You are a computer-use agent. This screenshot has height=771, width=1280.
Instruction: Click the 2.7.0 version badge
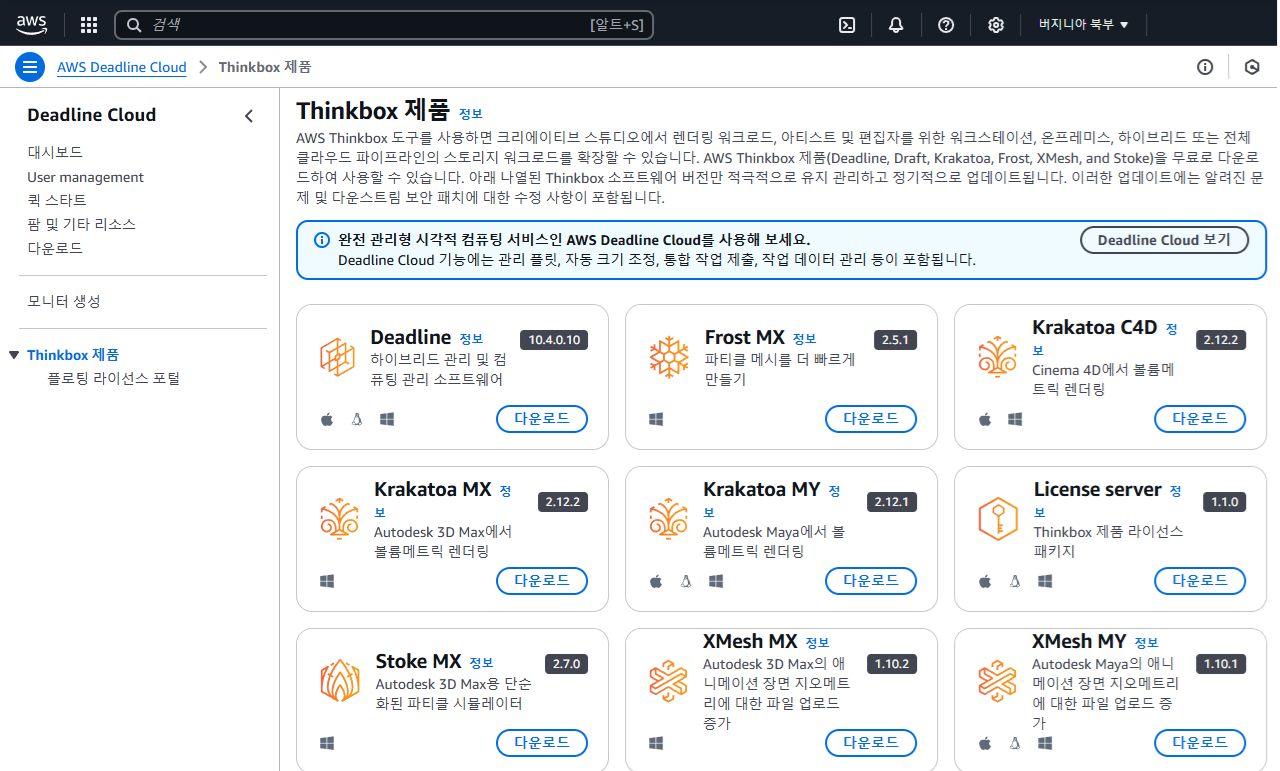coord(566,664)
